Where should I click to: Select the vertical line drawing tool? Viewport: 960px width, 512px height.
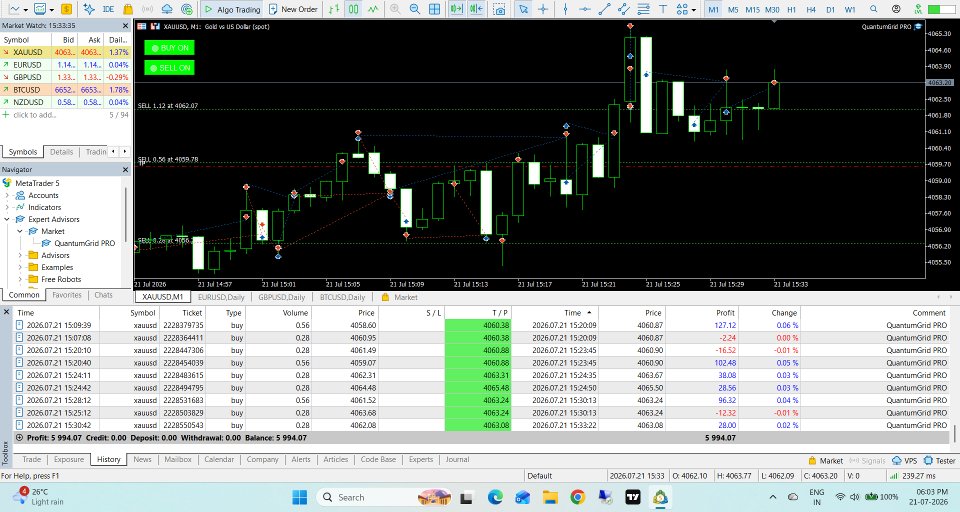point(565,9)
